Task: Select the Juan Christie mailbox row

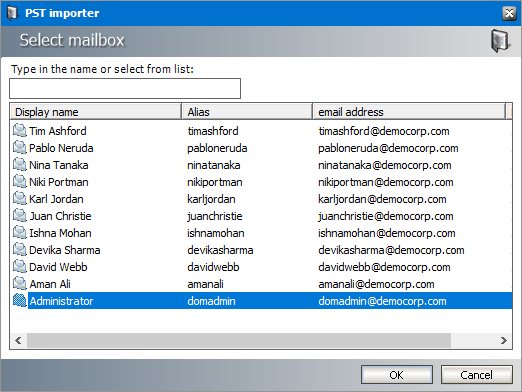Action: point(262,216)
